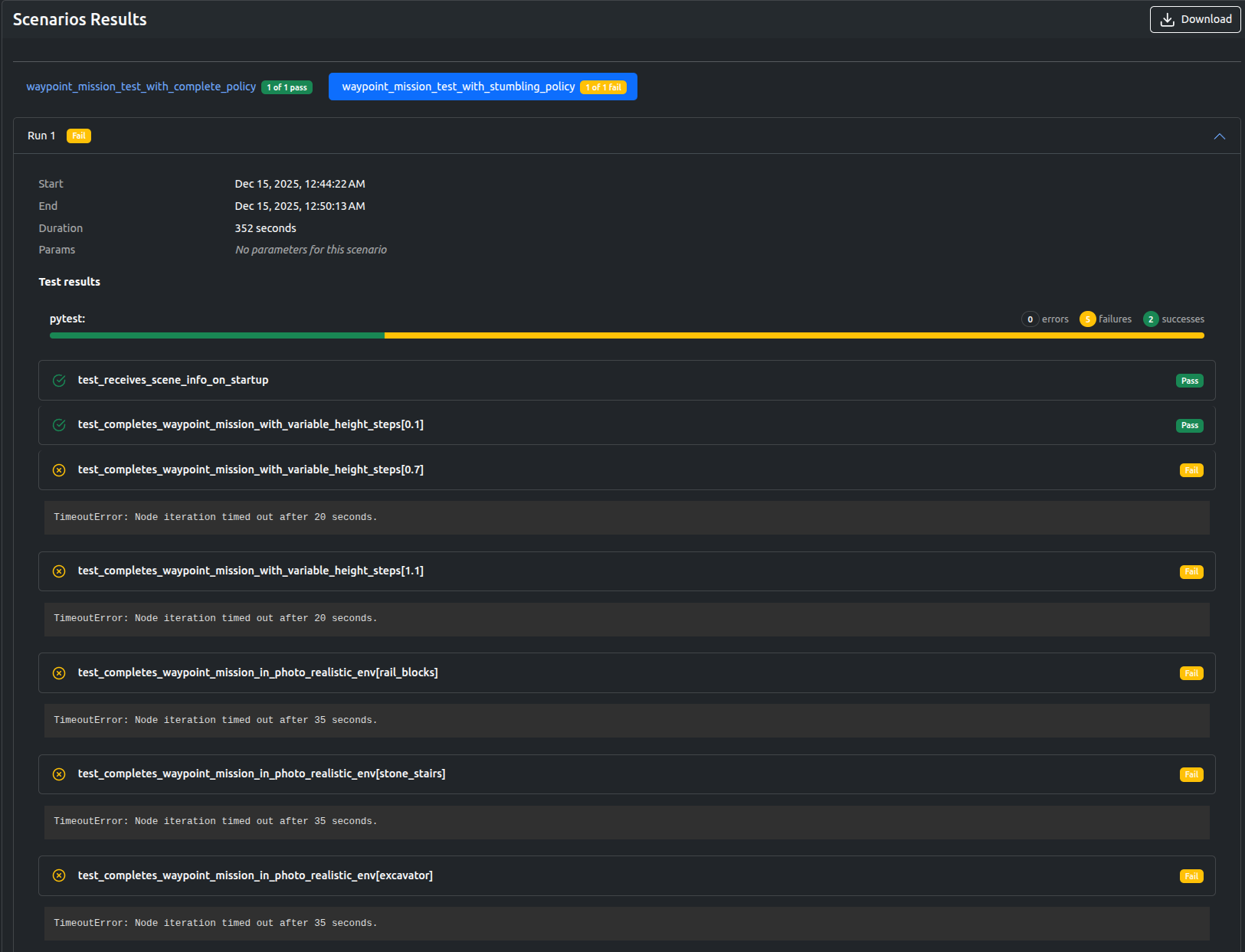Click the fail icon beside stone_stairs test
1245x952 pixels.
click(59, 774)
